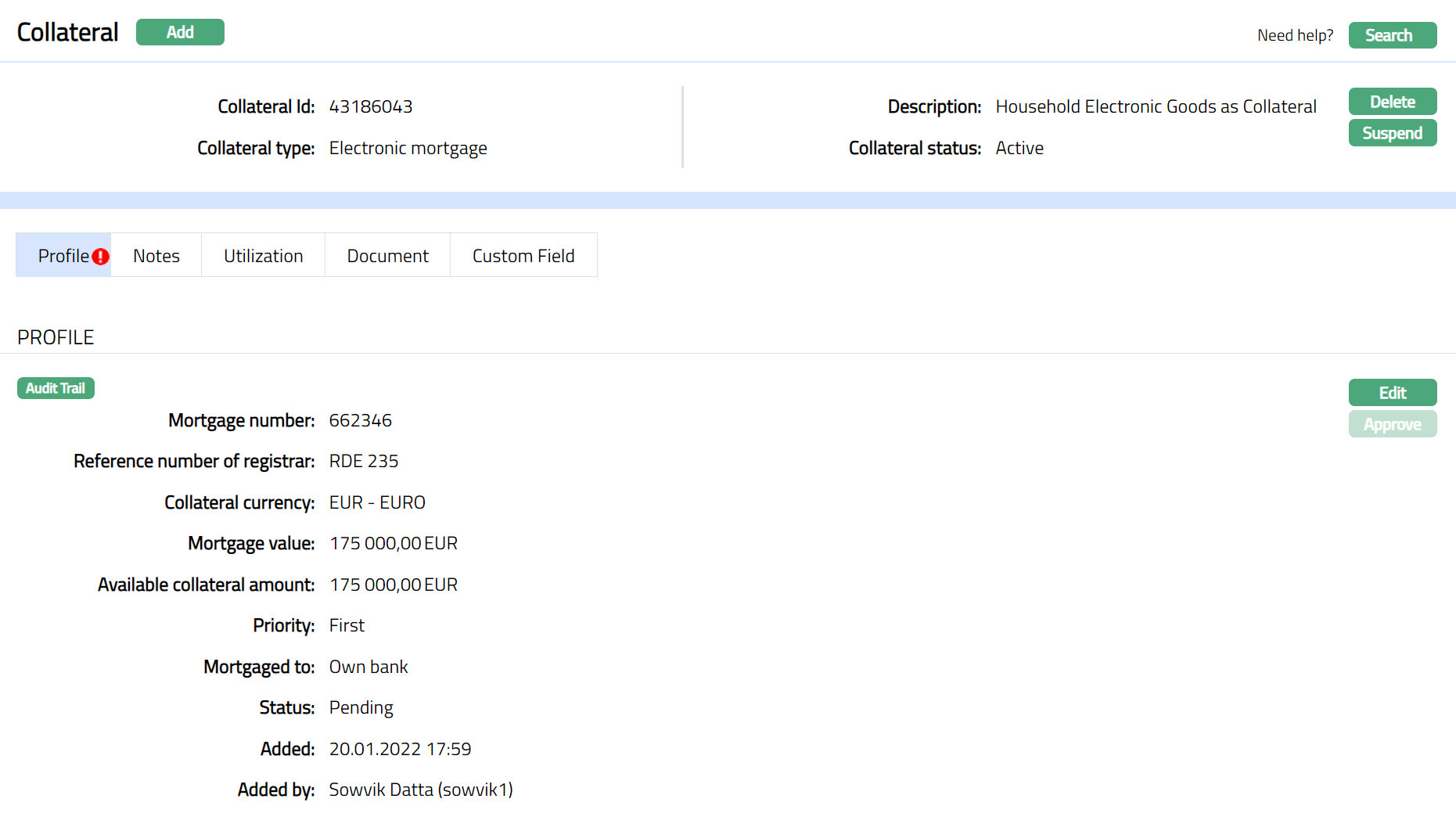1456x824 pixels.
Task: Go to the Document tab
Action: click(x=387, y=256)
